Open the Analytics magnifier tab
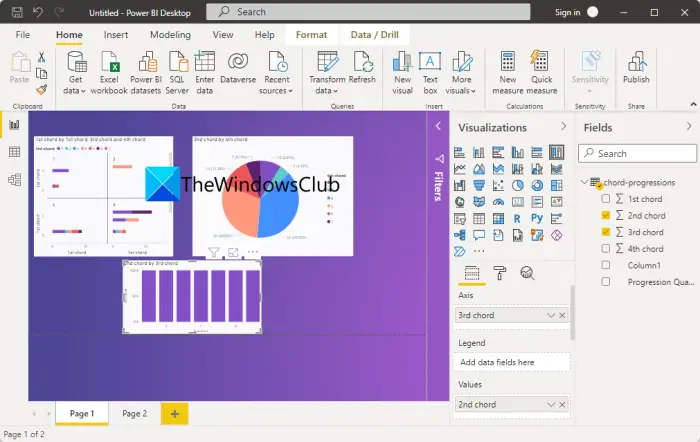The width and height of the screenshot is (700, 442). 527,272
